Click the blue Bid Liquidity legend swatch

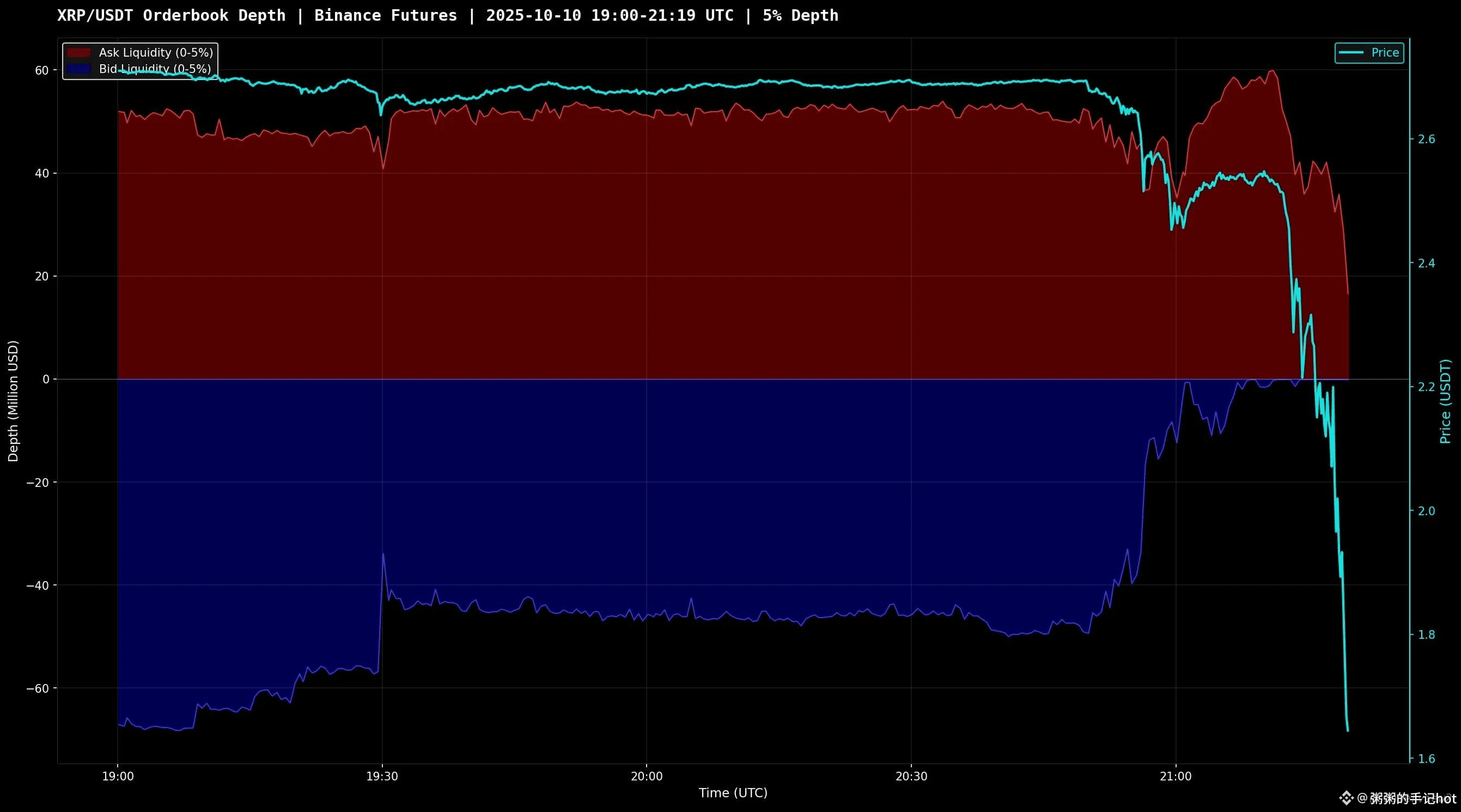[x=78, y=69]
